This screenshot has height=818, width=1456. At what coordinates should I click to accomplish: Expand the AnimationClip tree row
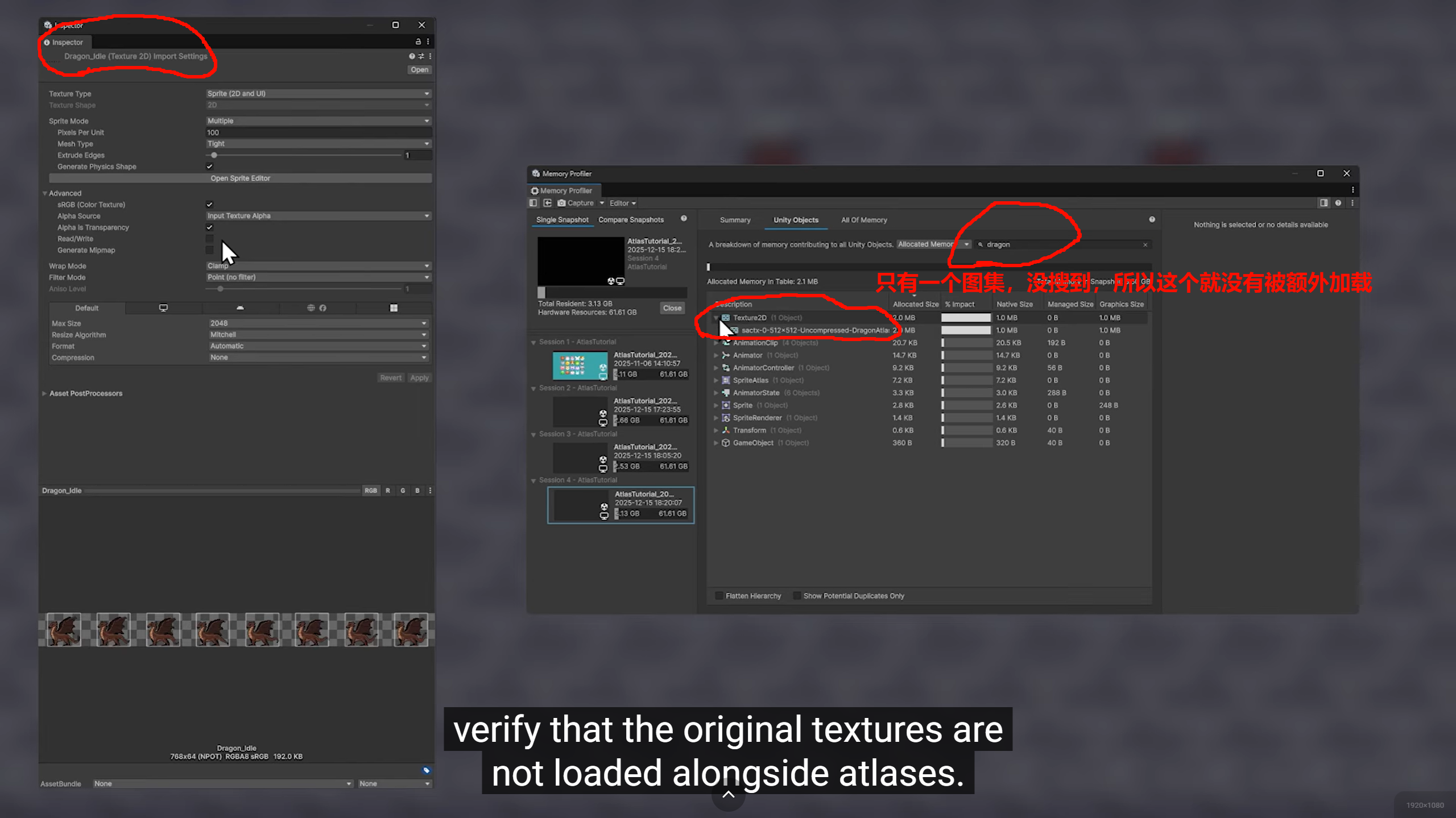coord(715,343)
